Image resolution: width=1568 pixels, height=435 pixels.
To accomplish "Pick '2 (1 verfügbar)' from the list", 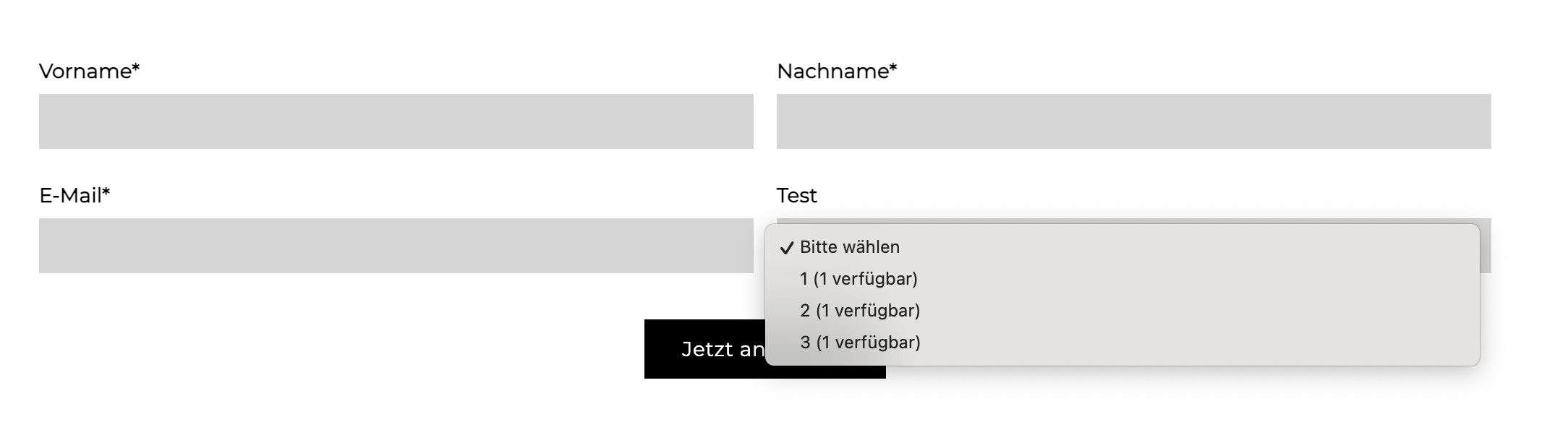I will 859,311.
